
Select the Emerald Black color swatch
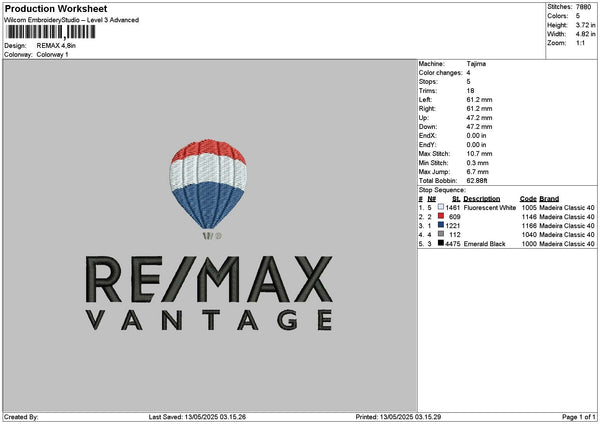point(441,243)
